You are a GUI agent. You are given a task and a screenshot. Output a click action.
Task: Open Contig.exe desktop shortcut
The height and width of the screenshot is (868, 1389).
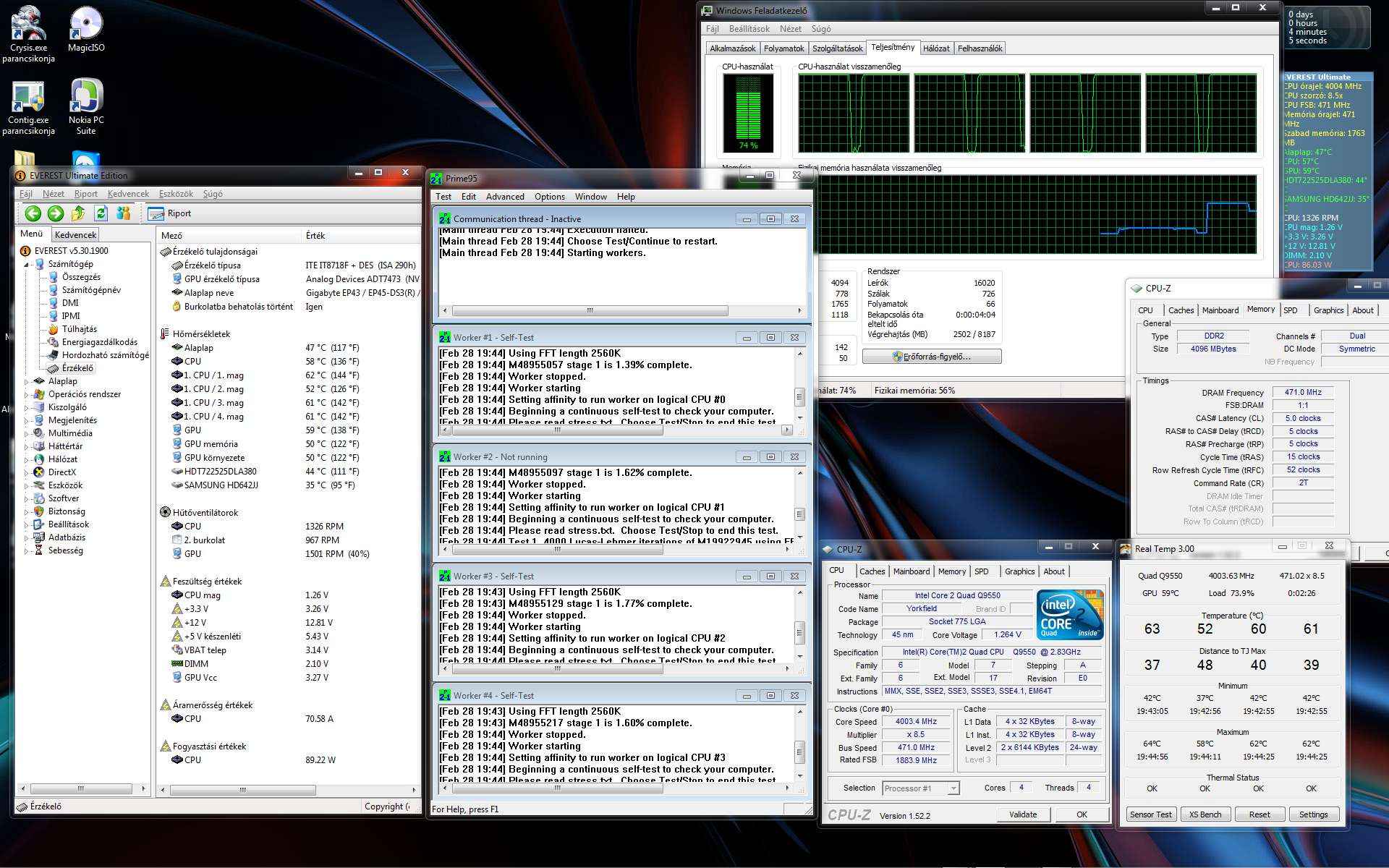[x=28, y=107]
